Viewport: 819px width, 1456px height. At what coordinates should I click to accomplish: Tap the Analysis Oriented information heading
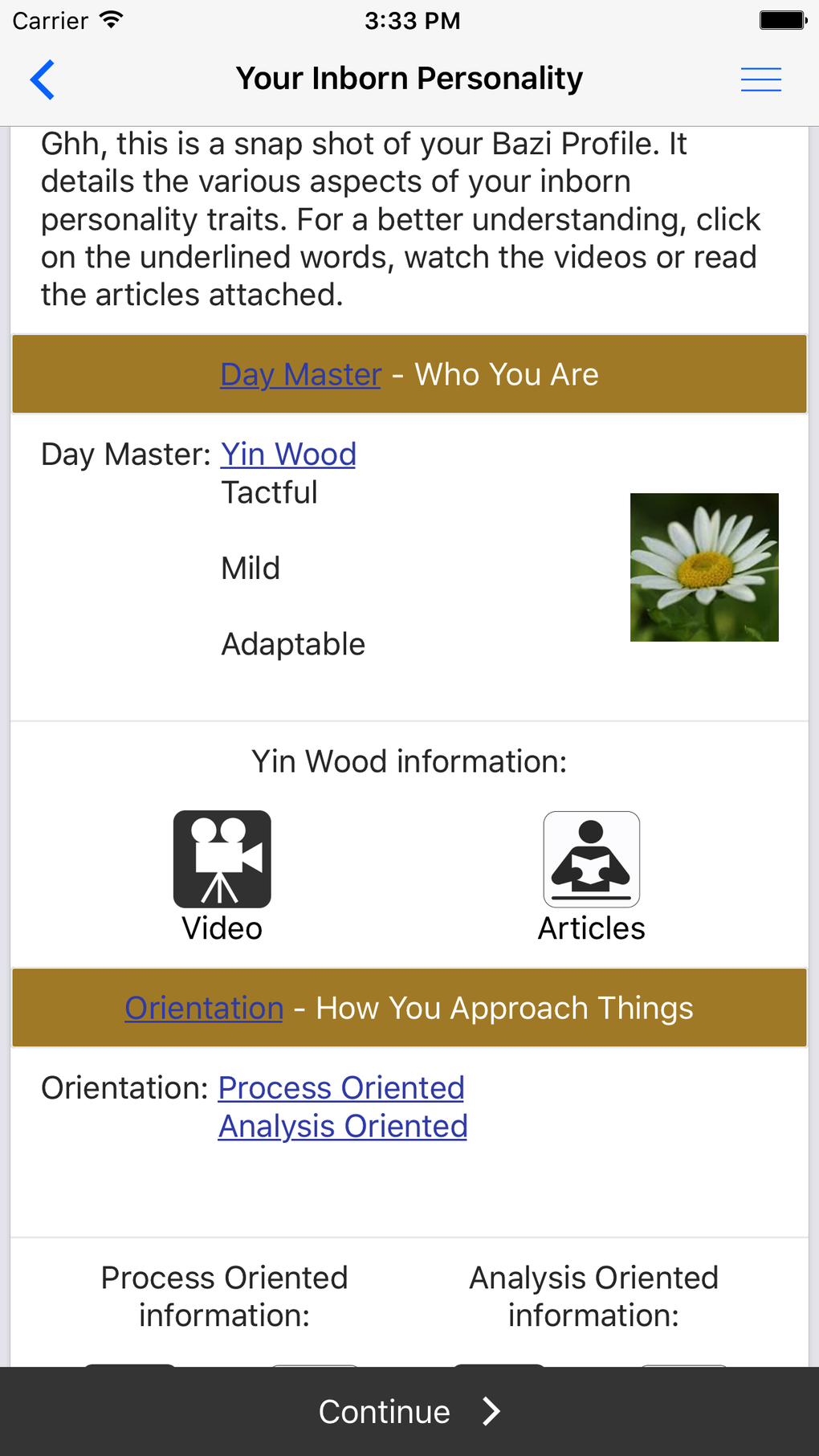tap(593, 1296)
